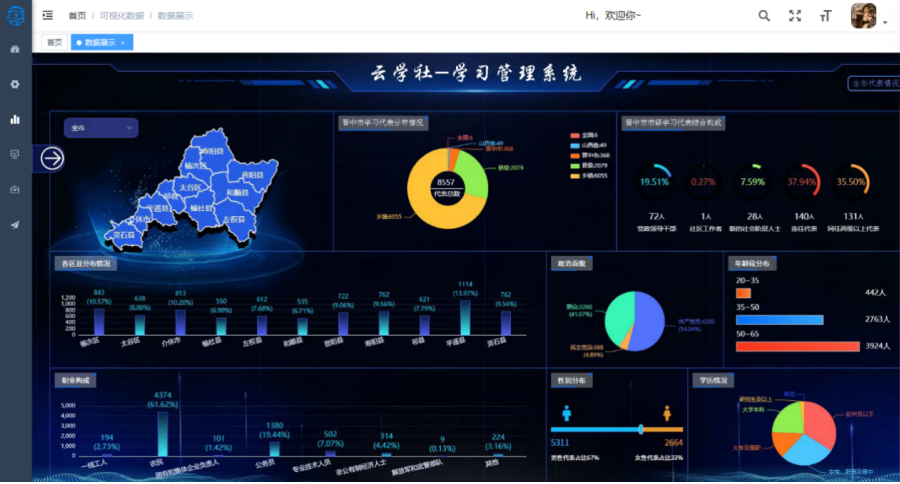Toggle the 山西省:49 legend item
Image resolution: width=900 pixels, height=484 pixels.
[x=588, y=145]
